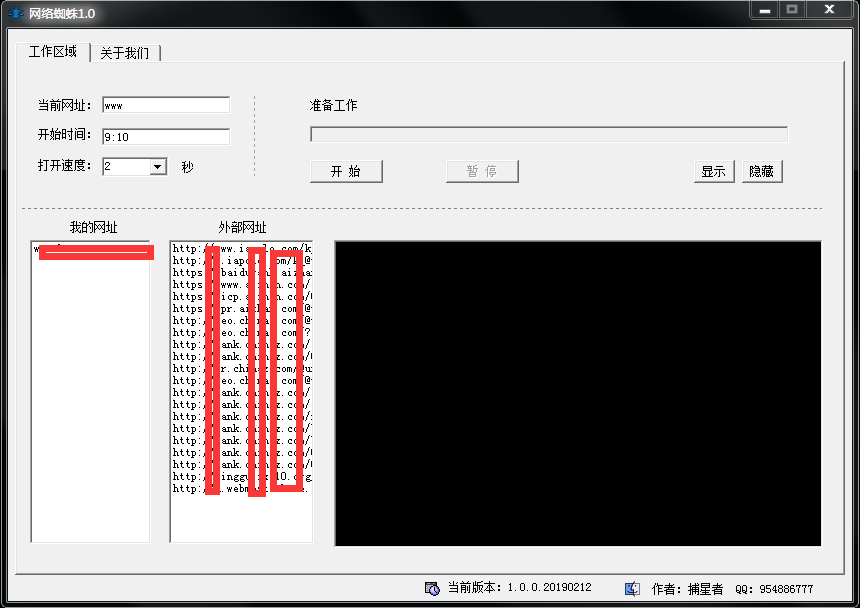Click the book icon beside 作者：捕星者
Viewport: 860px width, 608px height.
(632, 587)
